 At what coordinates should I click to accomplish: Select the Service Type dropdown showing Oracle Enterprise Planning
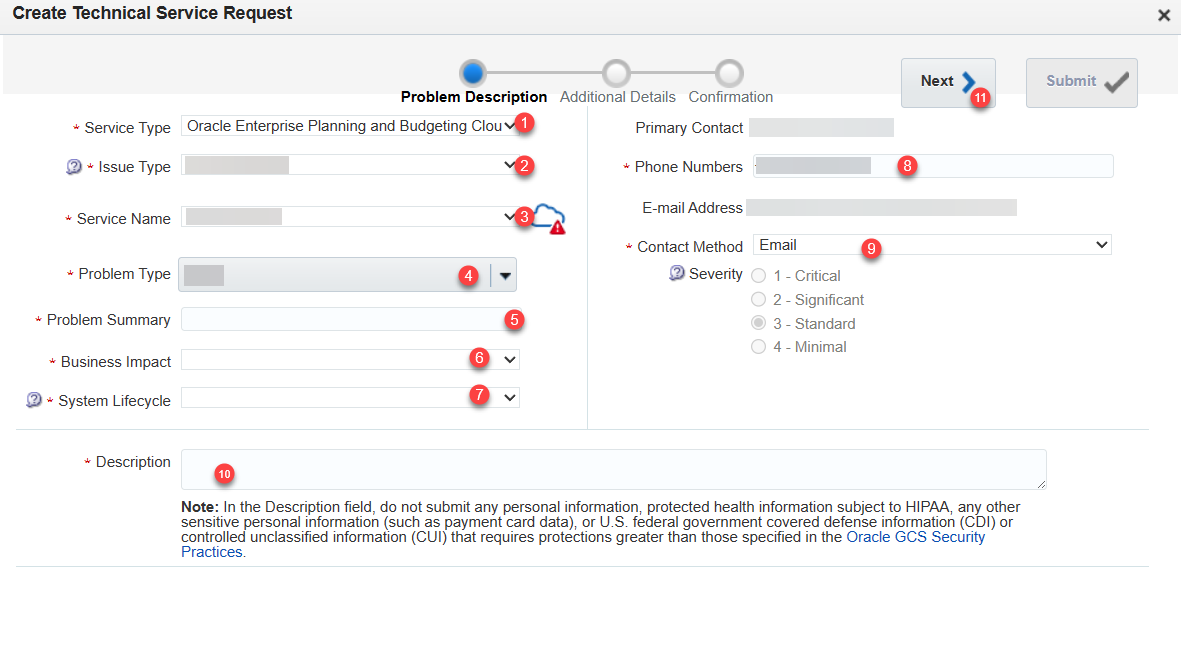[349, 126]
